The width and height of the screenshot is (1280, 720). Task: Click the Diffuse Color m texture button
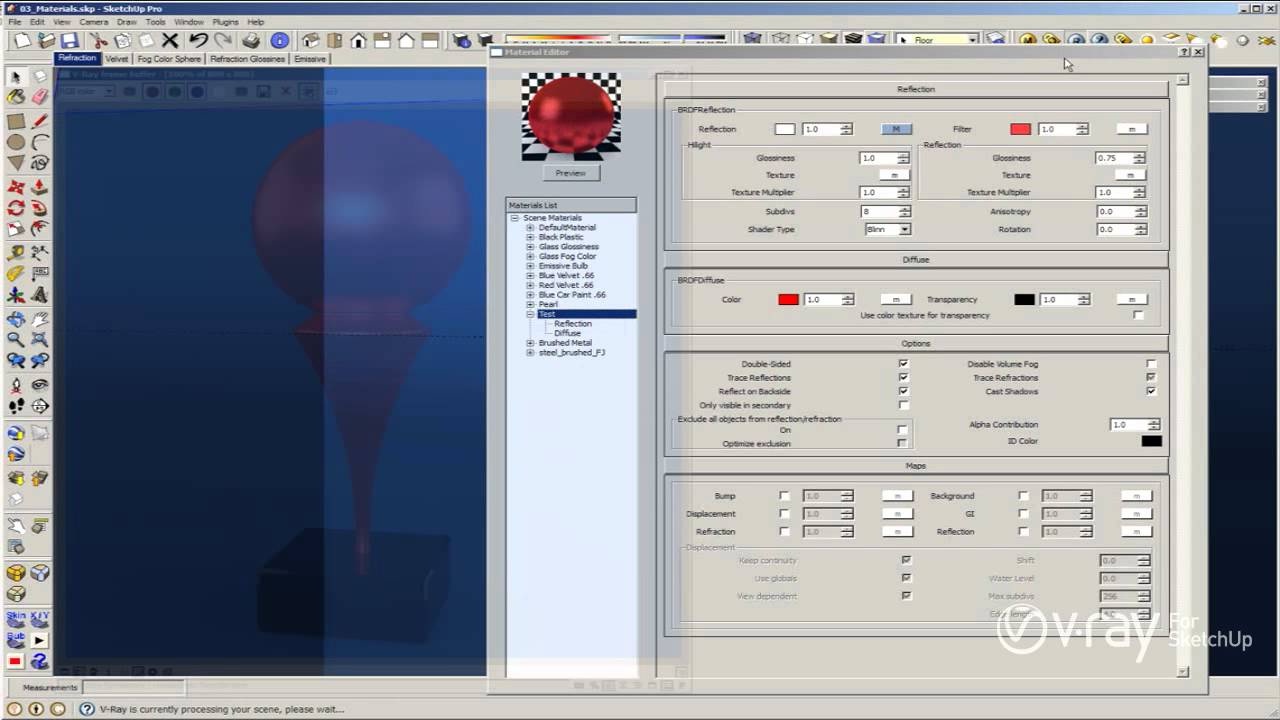[896, 299]
